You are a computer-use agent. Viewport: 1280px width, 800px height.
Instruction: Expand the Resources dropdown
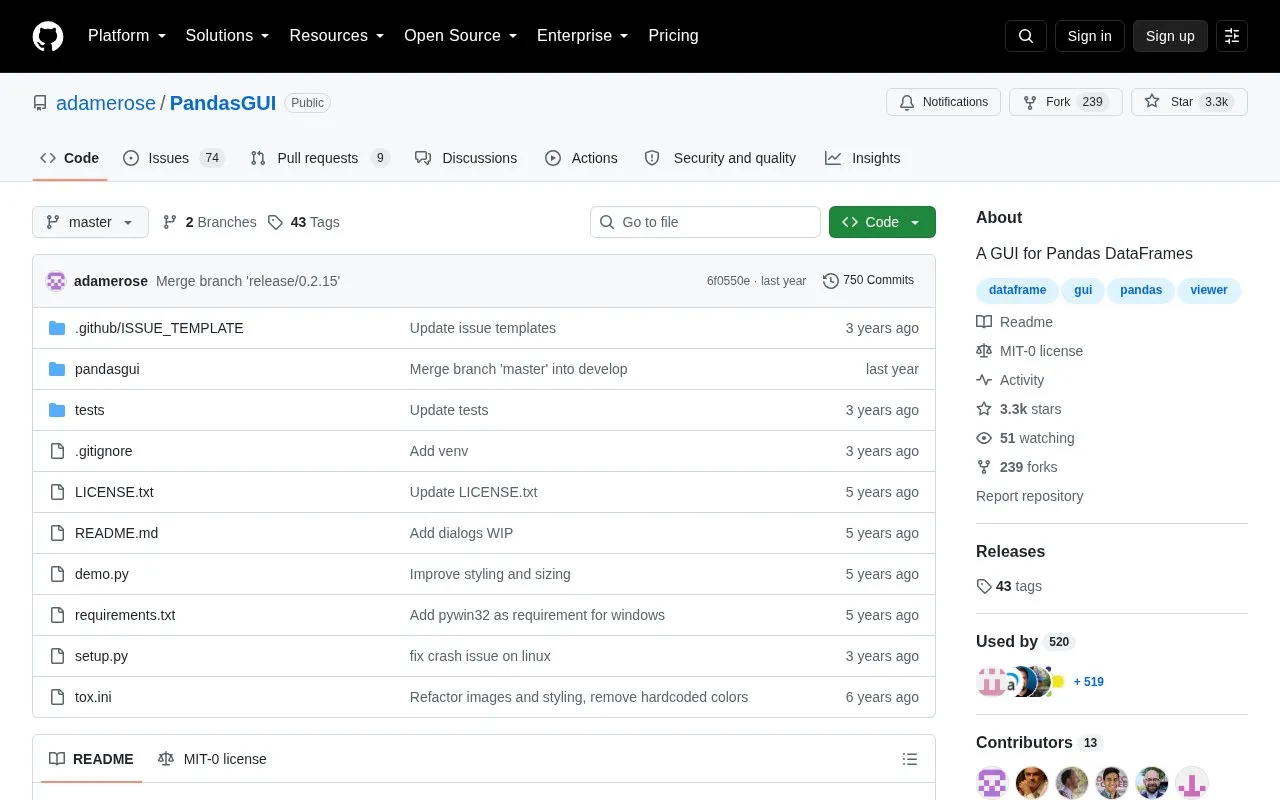[337, 36]
